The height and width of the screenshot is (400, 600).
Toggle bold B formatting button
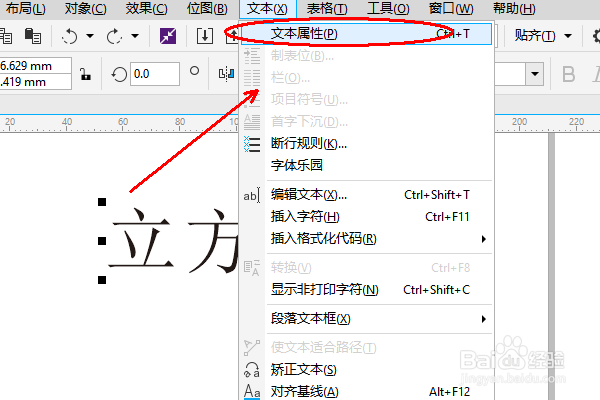569,74
